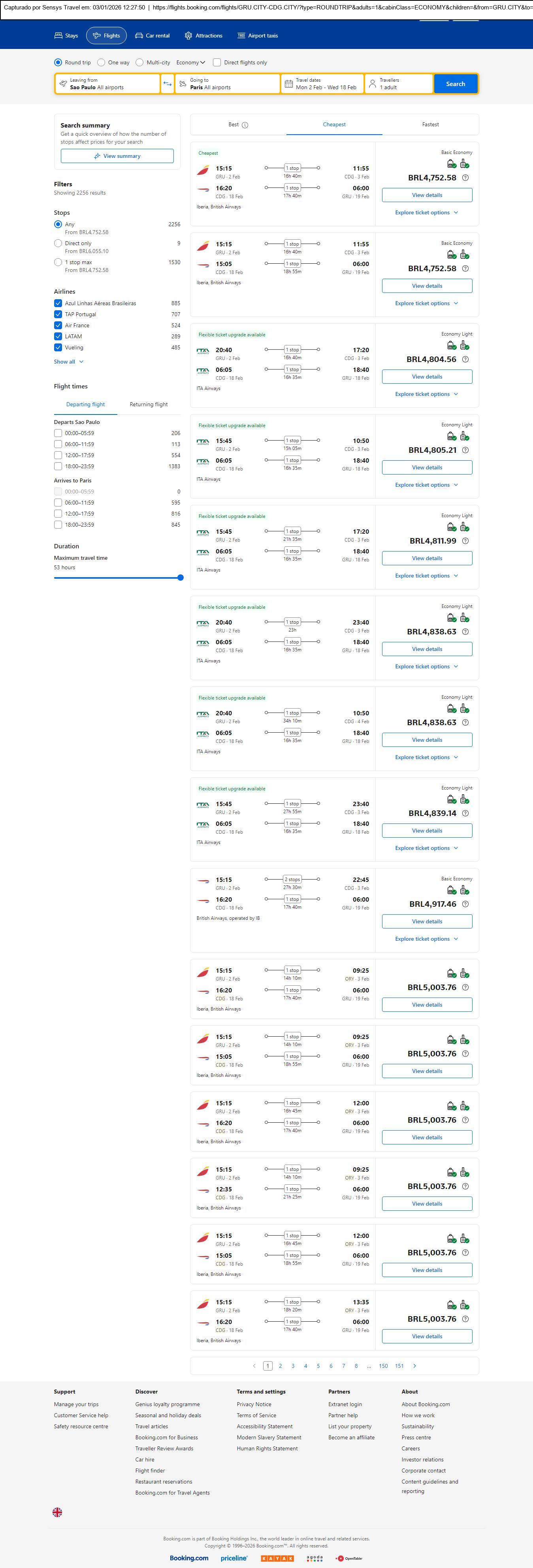Screen dimensions: 533x1568
Task: Select the One way radio button
Action: pos(101,63)
